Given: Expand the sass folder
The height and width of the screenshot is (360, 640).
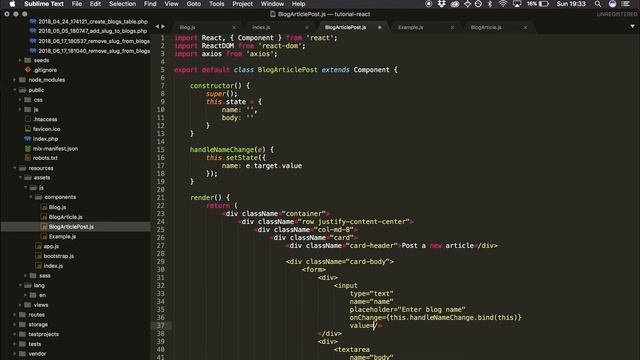Looking at the screenshot, I should [25, 276].
